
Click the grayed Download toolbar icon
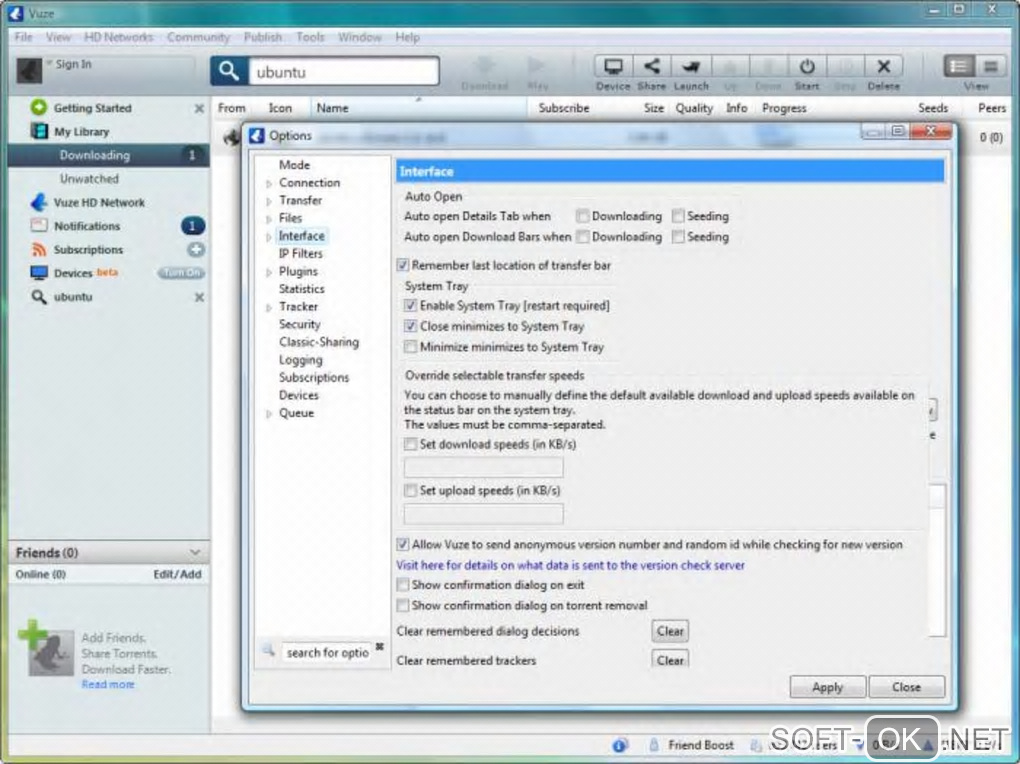pyautogui.click(x=485, y=66)
